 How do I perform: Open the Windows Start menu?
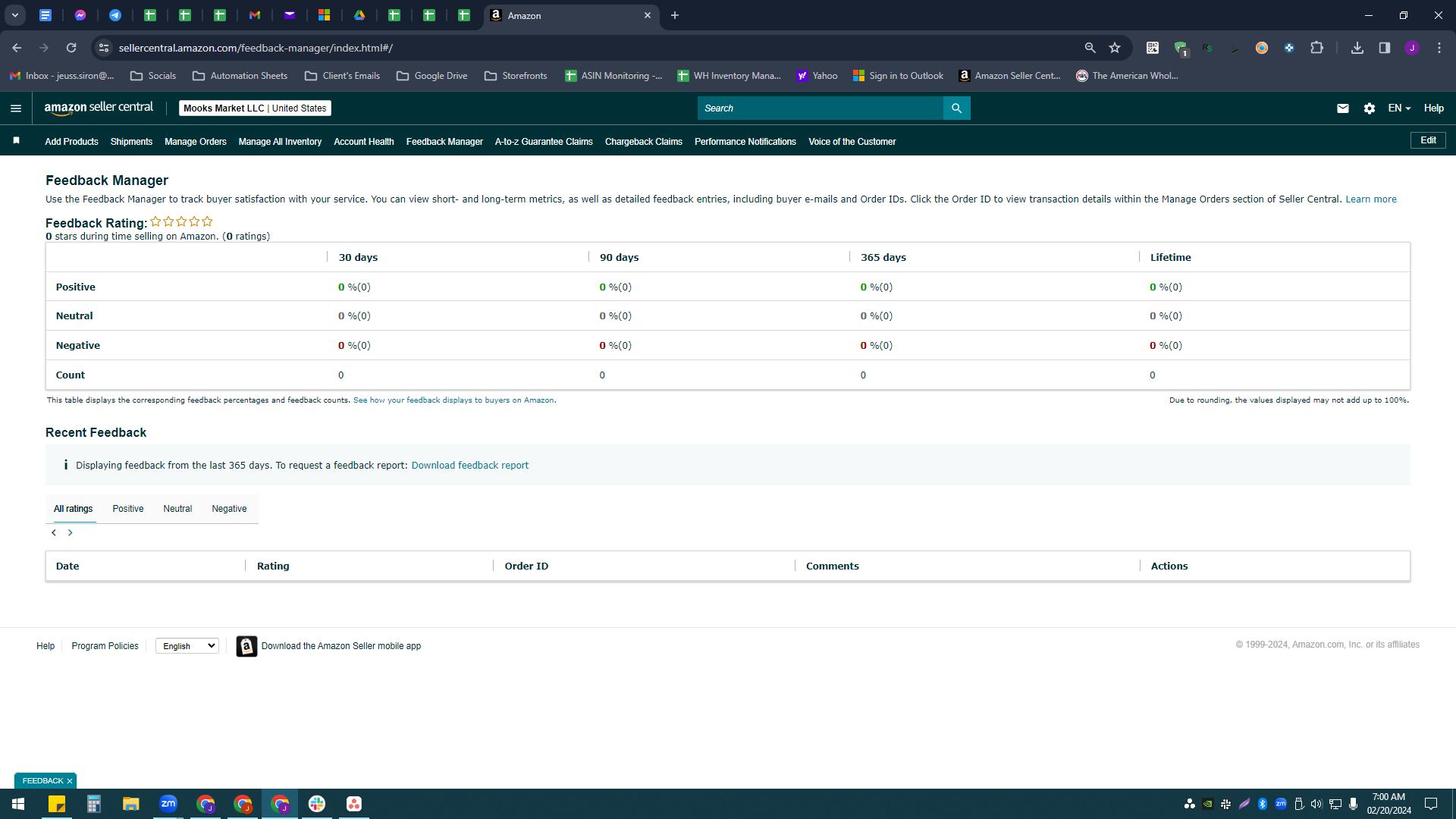coord(18,804)
